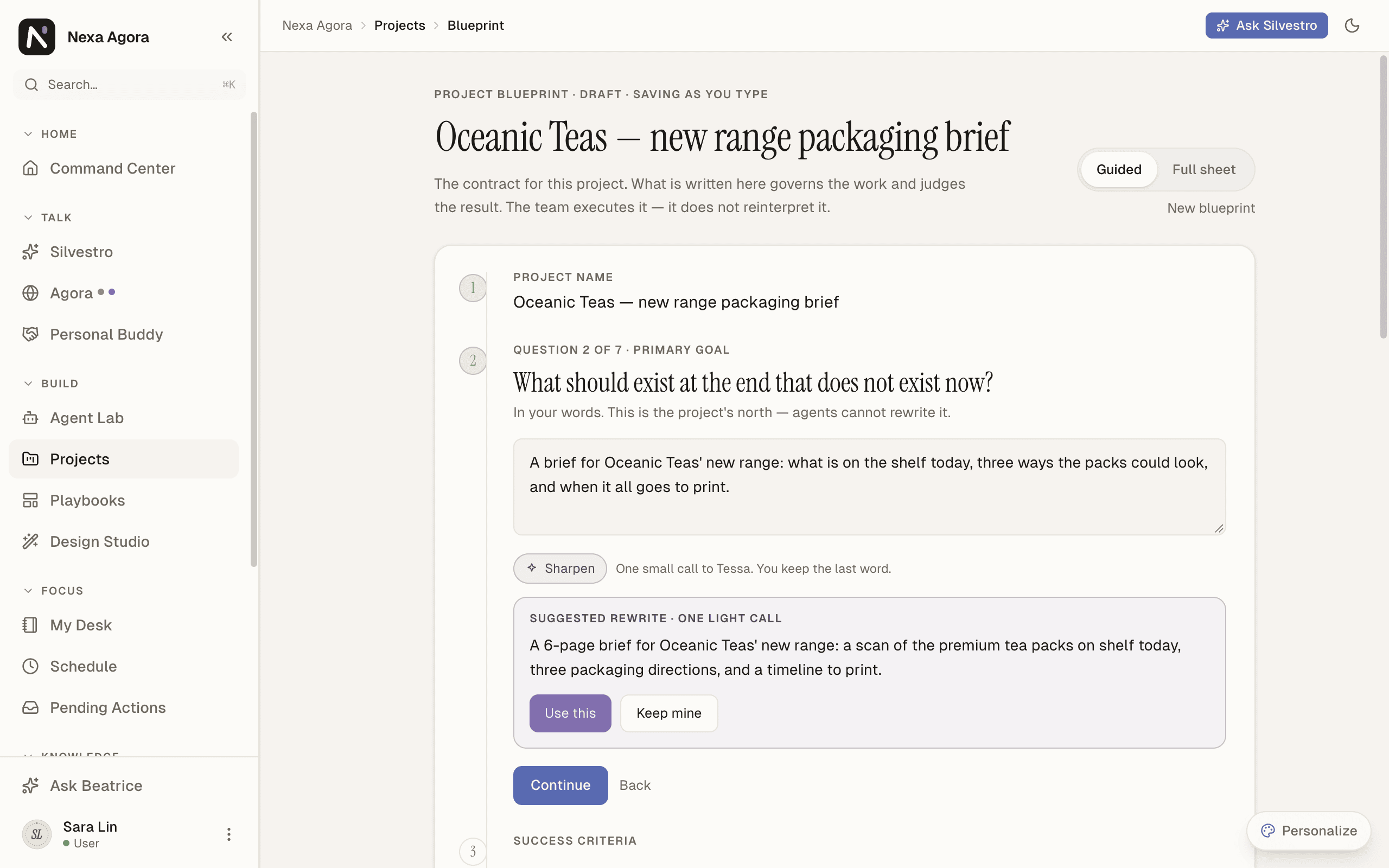Click the Design Studio wand icon
The height and width of the screenshot is (868, 1389).
(x=30, y=541)
